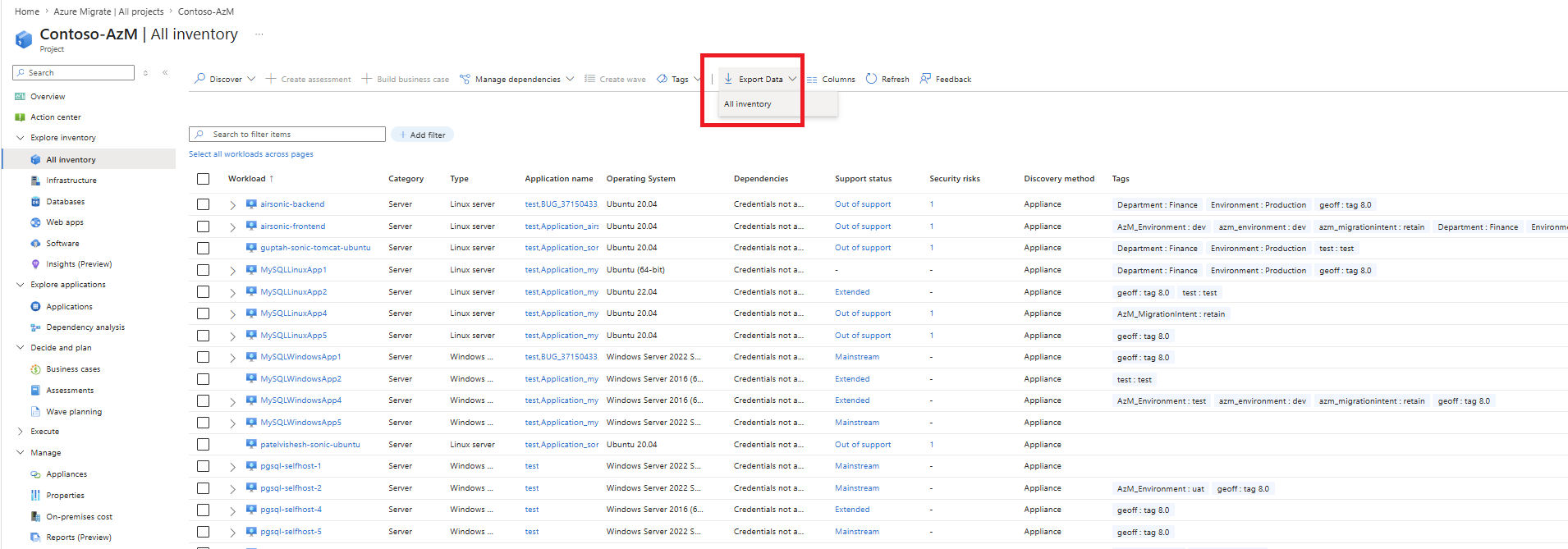Collapse the Explore inventory section

[20, 138]
